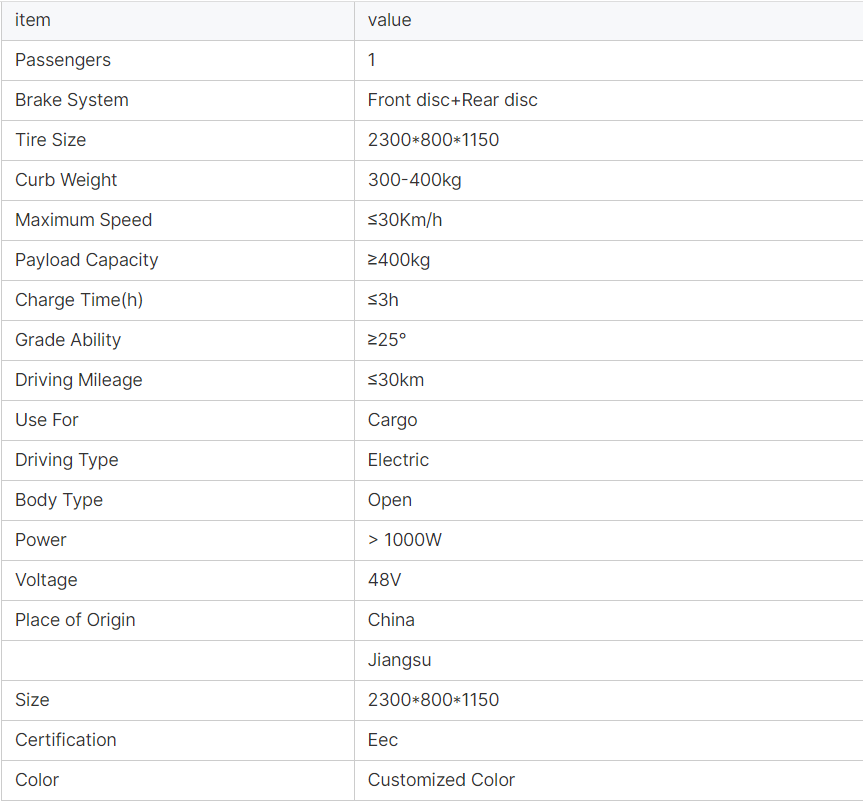Select the 'Charge Time(h)' label
Viewport: 863px width, 801px height.
click(x=79, y=300)
